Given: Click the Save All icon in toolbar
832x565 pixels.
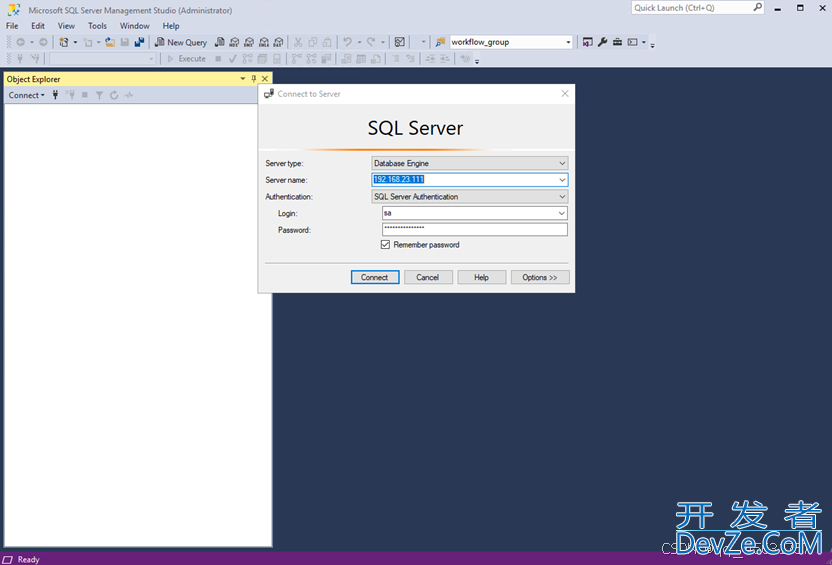Looking at the screenshot, I should (x=140, y=42).
